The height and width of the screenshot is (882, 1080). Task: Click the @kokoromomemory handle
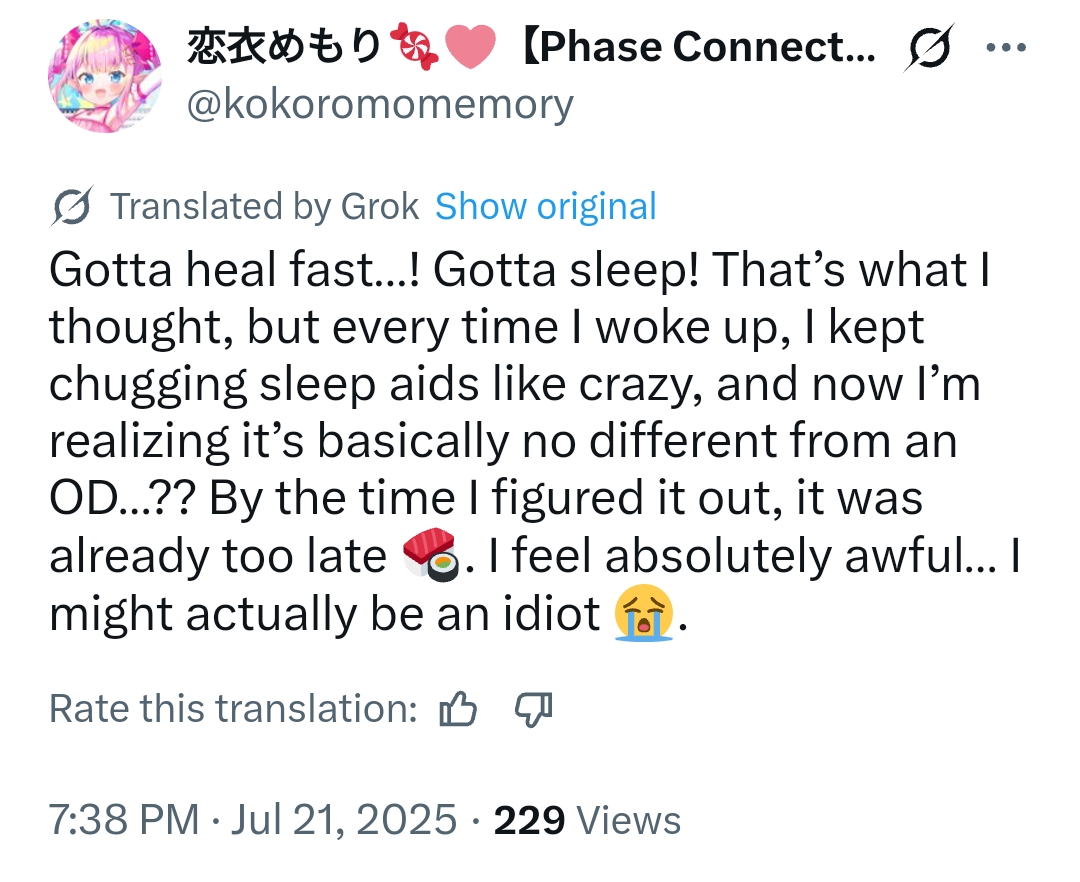pos(380,104)
